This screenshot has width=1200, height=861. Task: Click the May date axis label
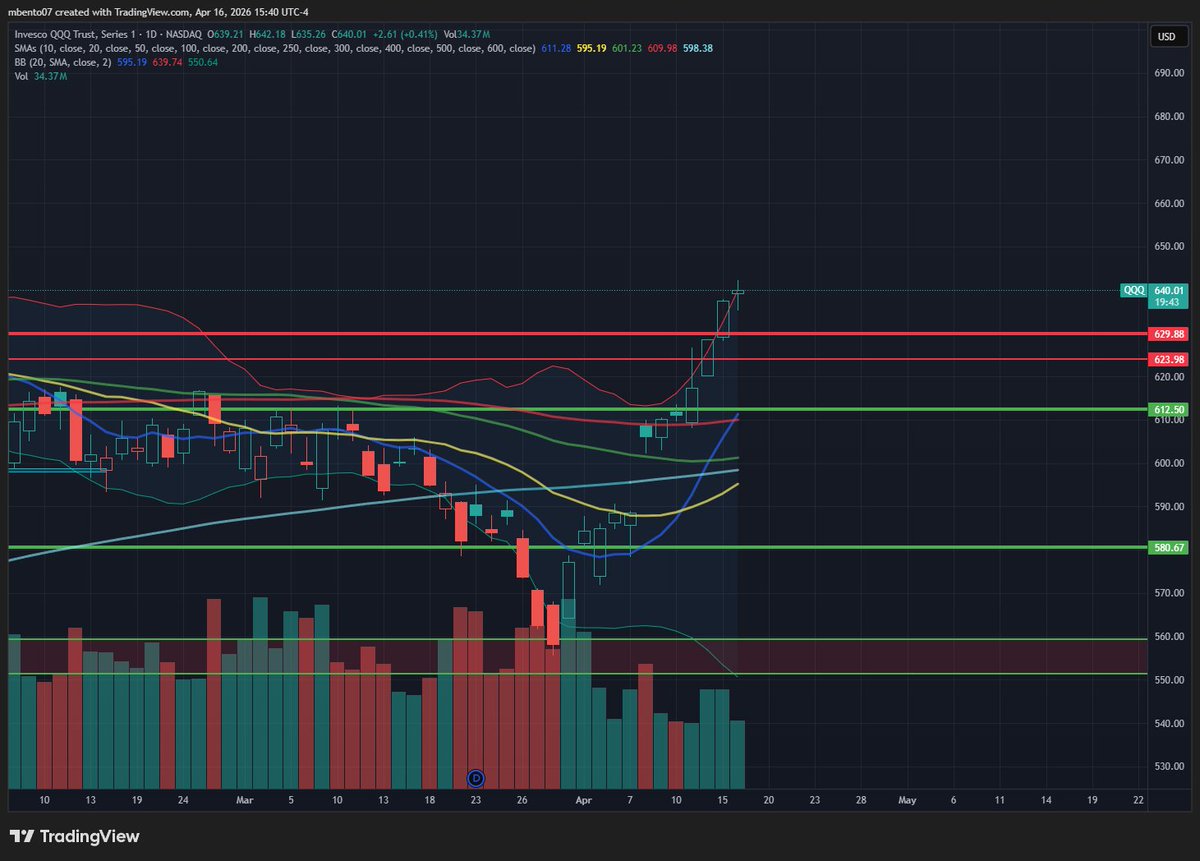coord(907,801)
